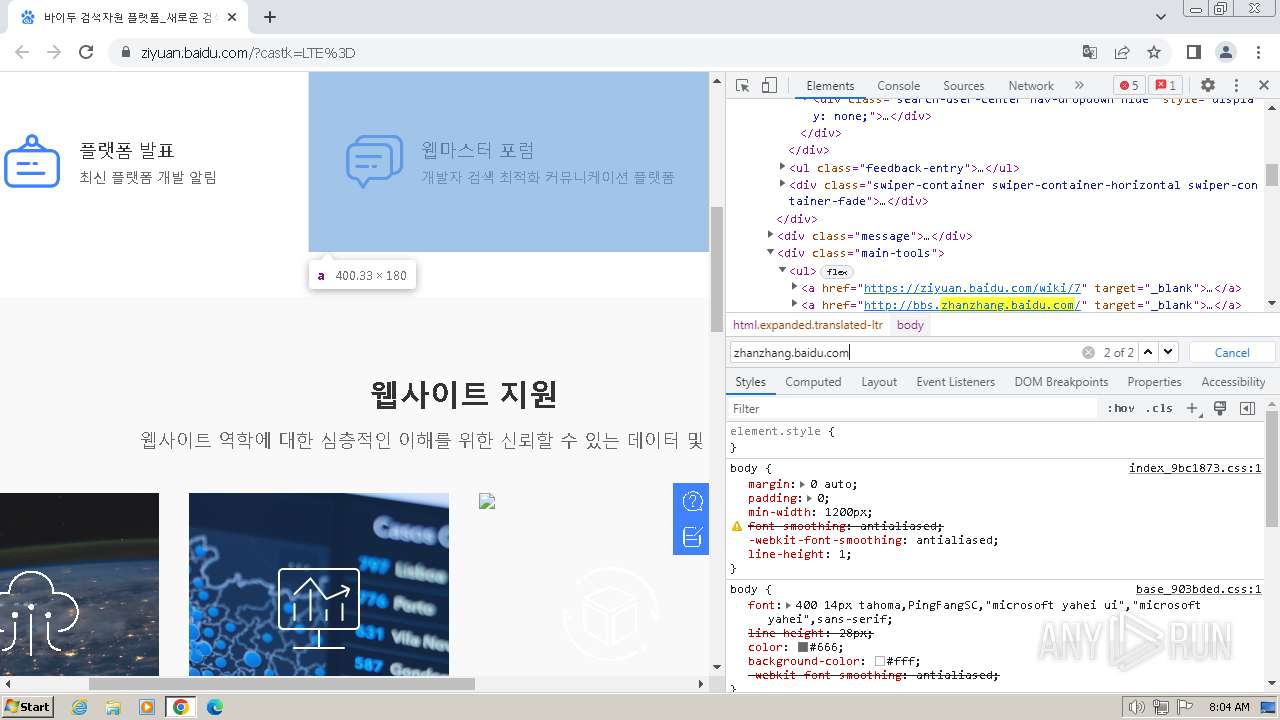This screenshot has height=720, width=1280.
Task: Collapse the ul flex node
Action: coord(783,270)
